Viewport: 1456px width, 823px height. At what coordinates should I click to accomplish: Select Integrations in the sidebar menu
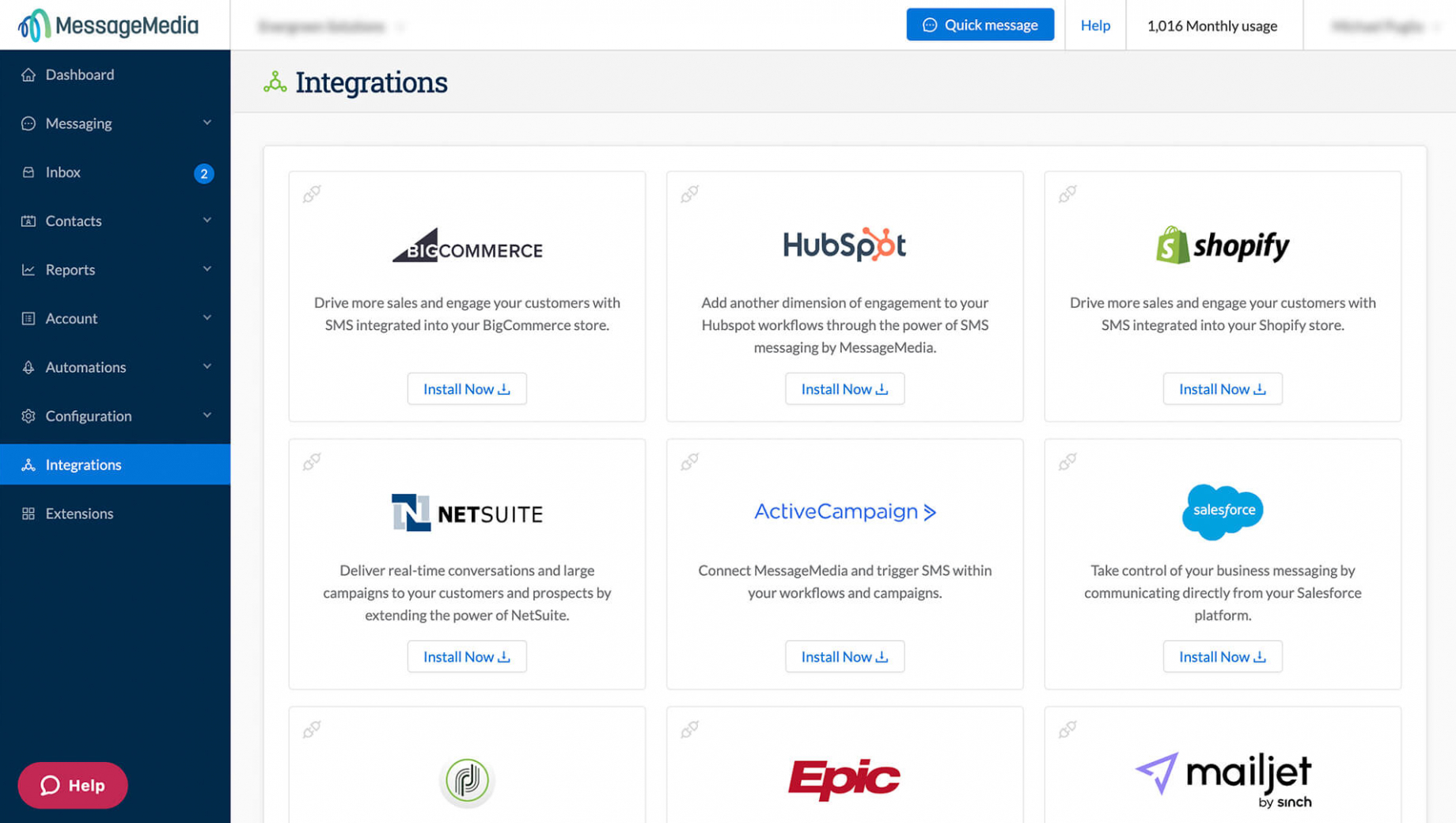83,465
